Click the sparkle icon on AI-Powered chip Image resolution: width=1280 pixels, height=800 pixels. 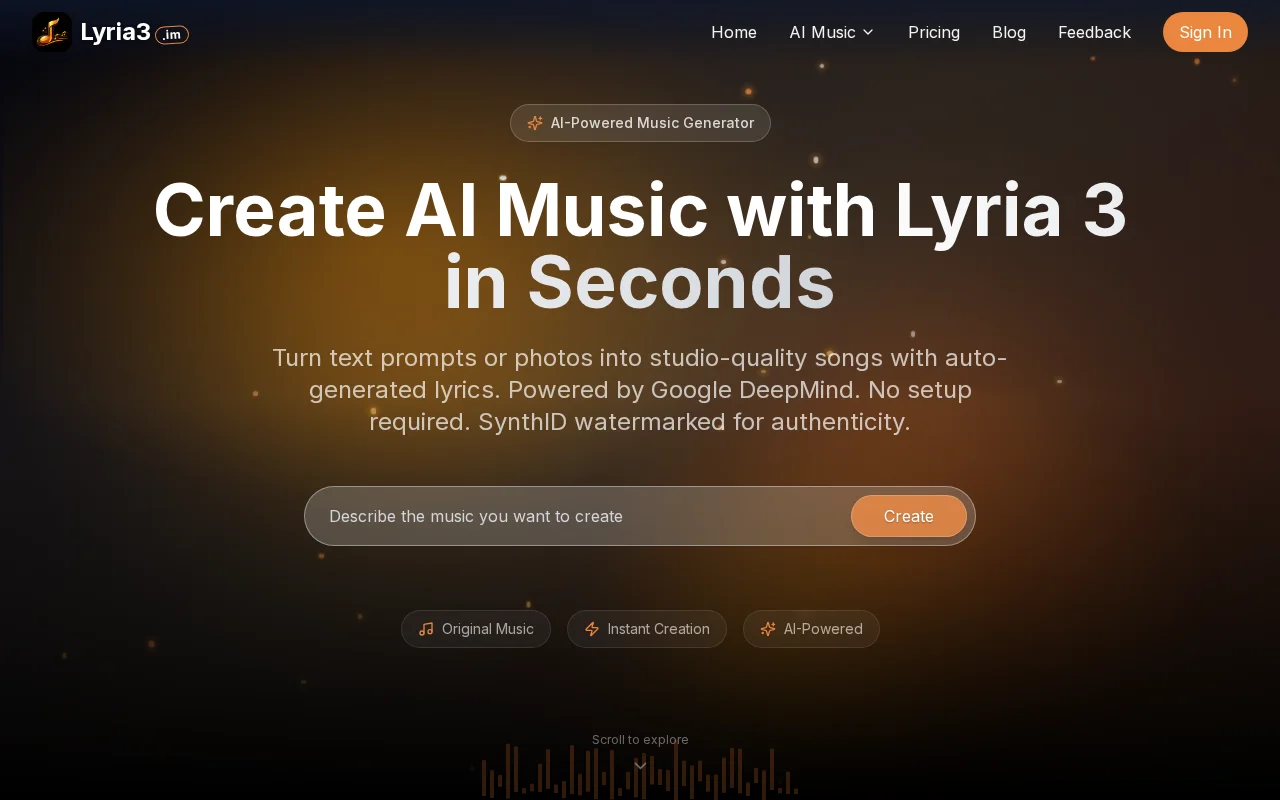tap(768, 629)
